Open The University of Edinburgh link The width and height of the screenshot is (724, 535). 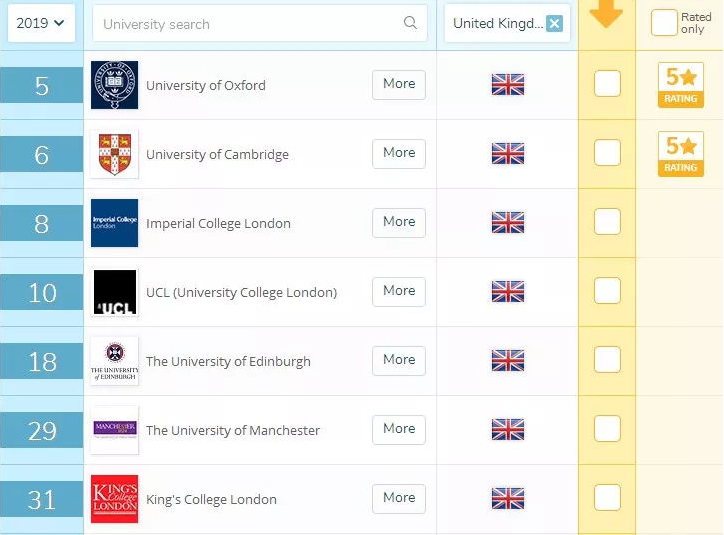pos(228,361)
